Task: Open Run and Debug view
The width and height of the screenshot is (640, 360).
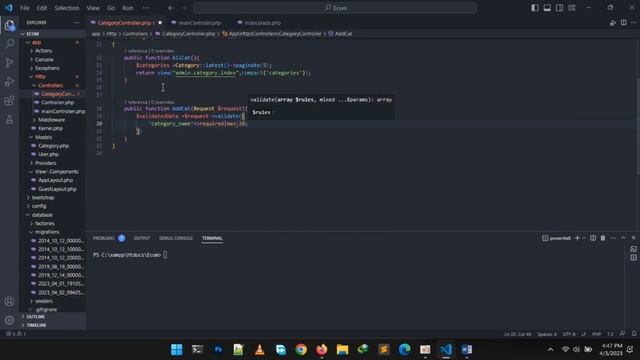Action: pyautogui.click(x=9, y=82)
